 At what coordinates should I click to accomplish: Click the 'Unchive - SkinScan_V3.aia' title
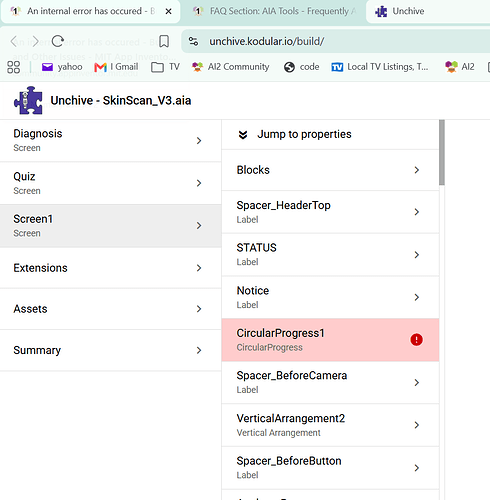click(x=121, y=100)
